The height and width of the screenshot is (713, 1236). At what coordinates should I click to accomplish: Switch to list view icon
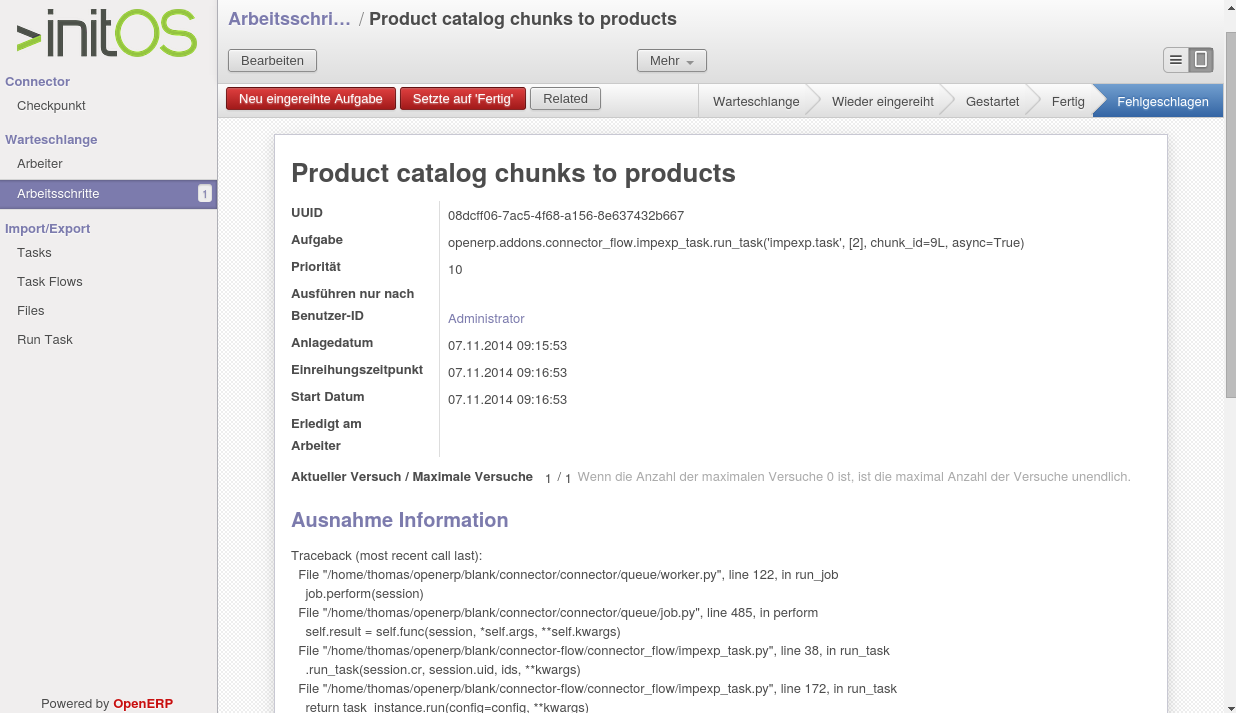[1176, 60]
